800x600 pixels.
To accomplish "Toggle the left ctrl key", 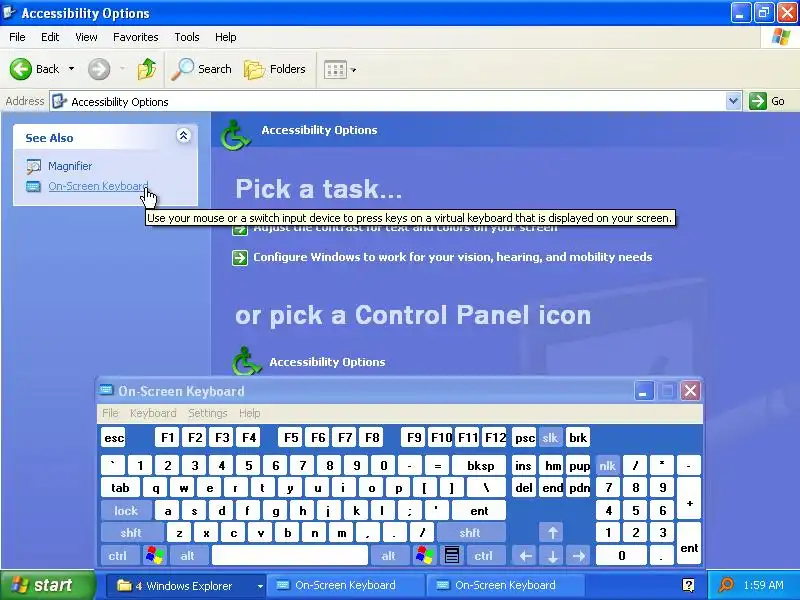I will 119,555.
